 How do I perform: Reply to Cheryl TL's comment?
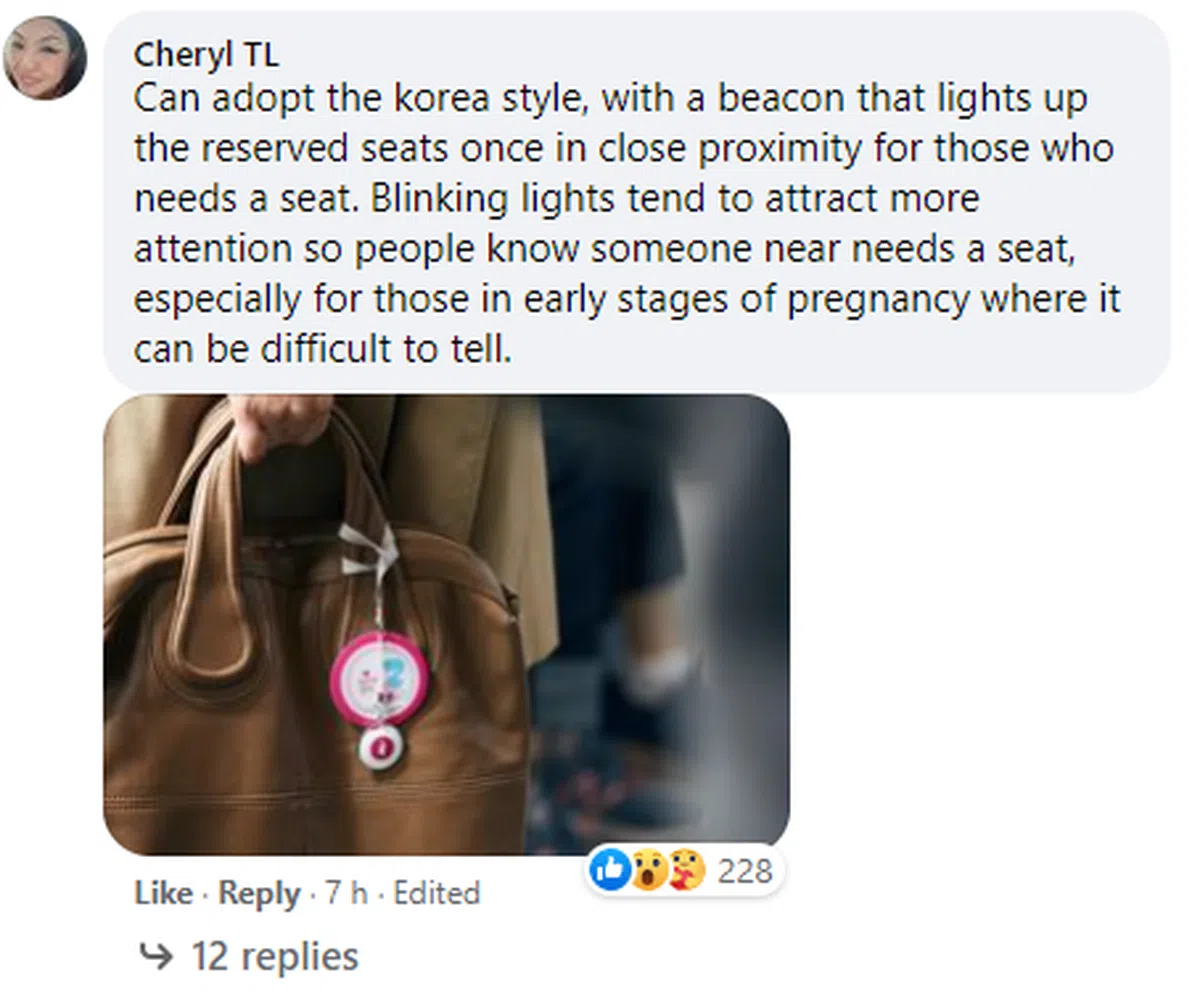(259, 893)
